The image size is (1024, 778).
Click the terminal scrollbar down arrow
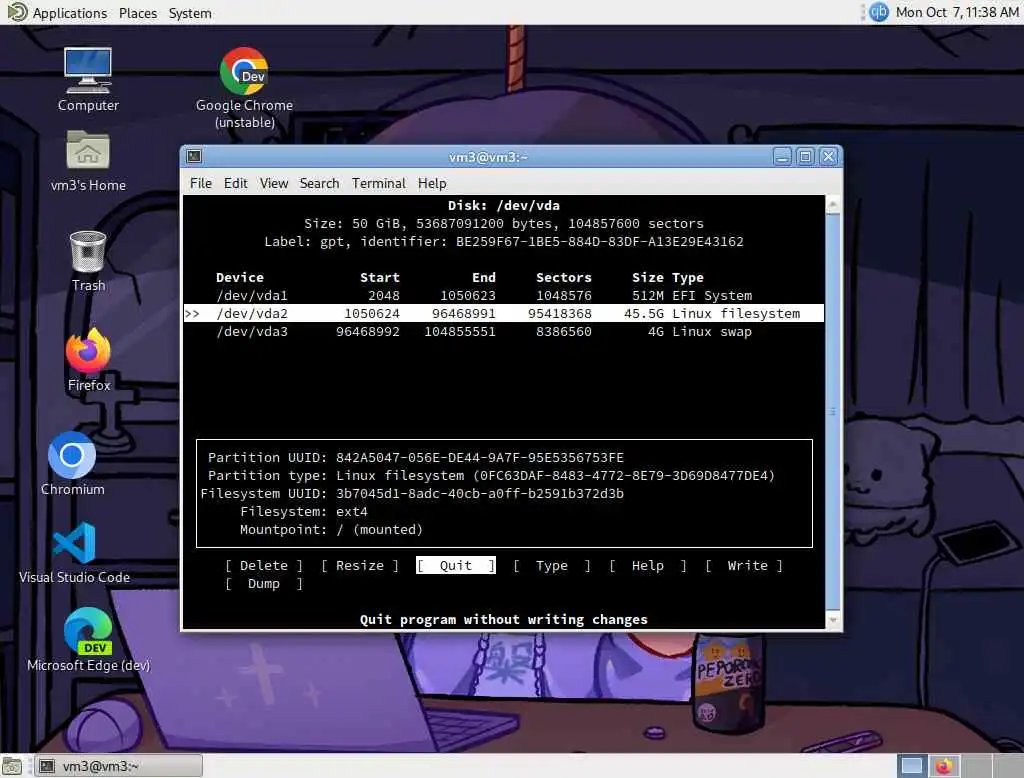click(x=833, y=619)
